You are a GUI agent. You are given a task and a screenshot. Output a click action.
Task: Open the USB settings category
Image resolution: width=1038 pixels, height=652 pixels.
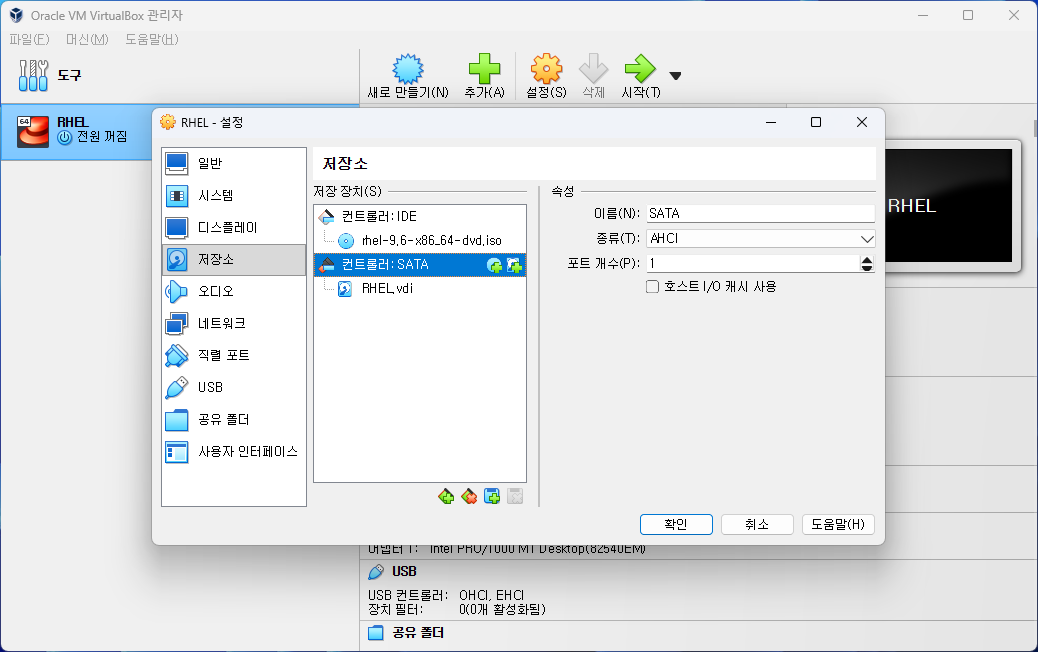pyautogui.click(x=234, y=387)
